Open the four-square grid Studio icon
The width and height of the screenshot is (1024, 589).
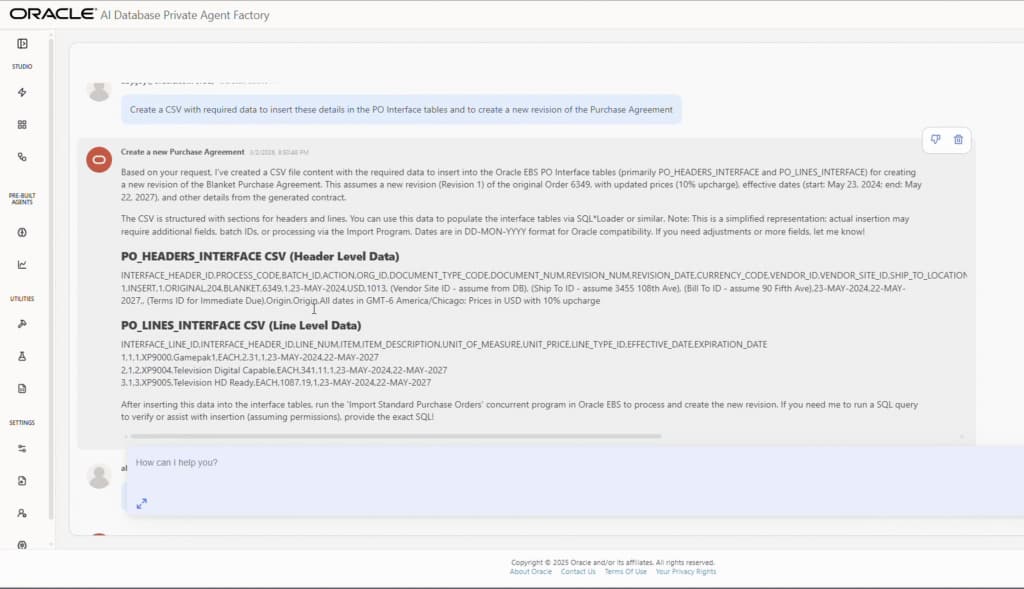pyautogui.click(x=22, y=125)
